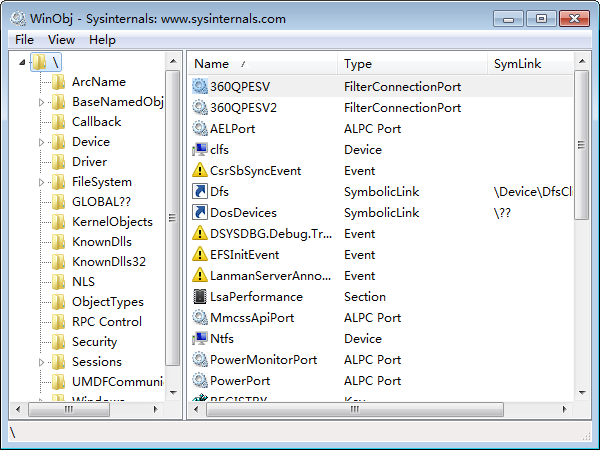The height and width of the screenshot is (450, 600).
Task: Open the View menu
Action: (x=61, y=40)
